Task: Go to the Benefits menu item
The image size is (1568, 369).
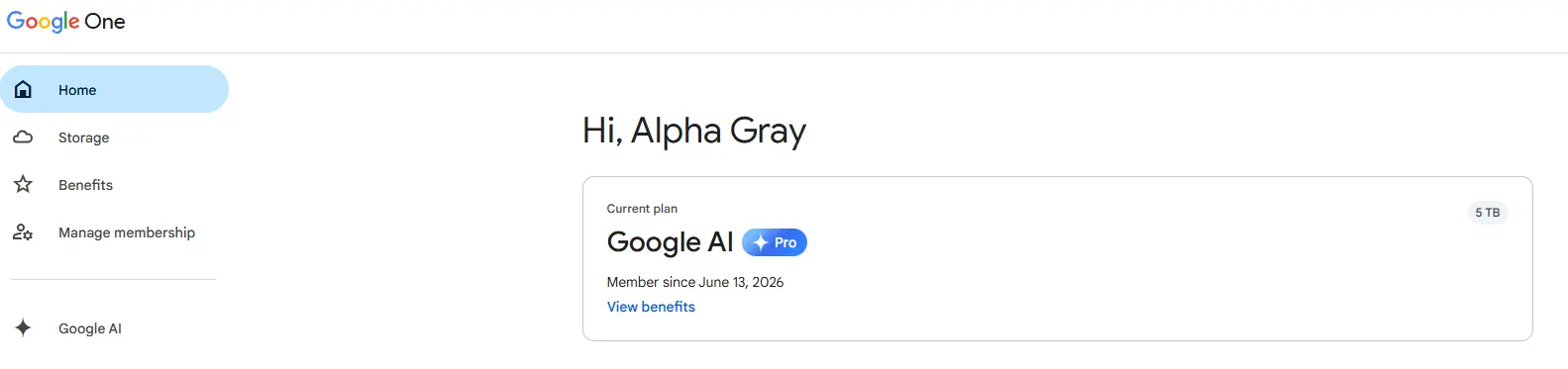Action: 114,185
